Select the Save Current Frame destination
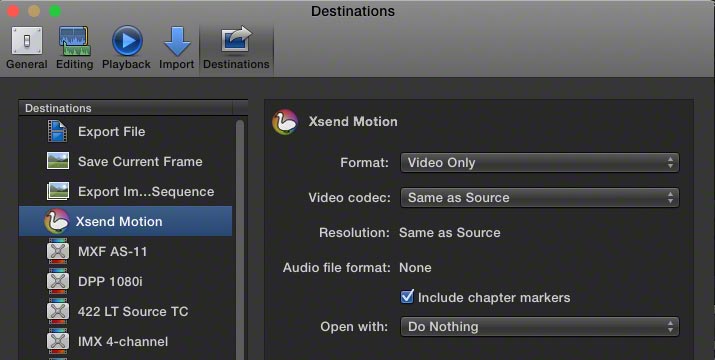This screenshot has width=715, height=360. pos(125,161)
